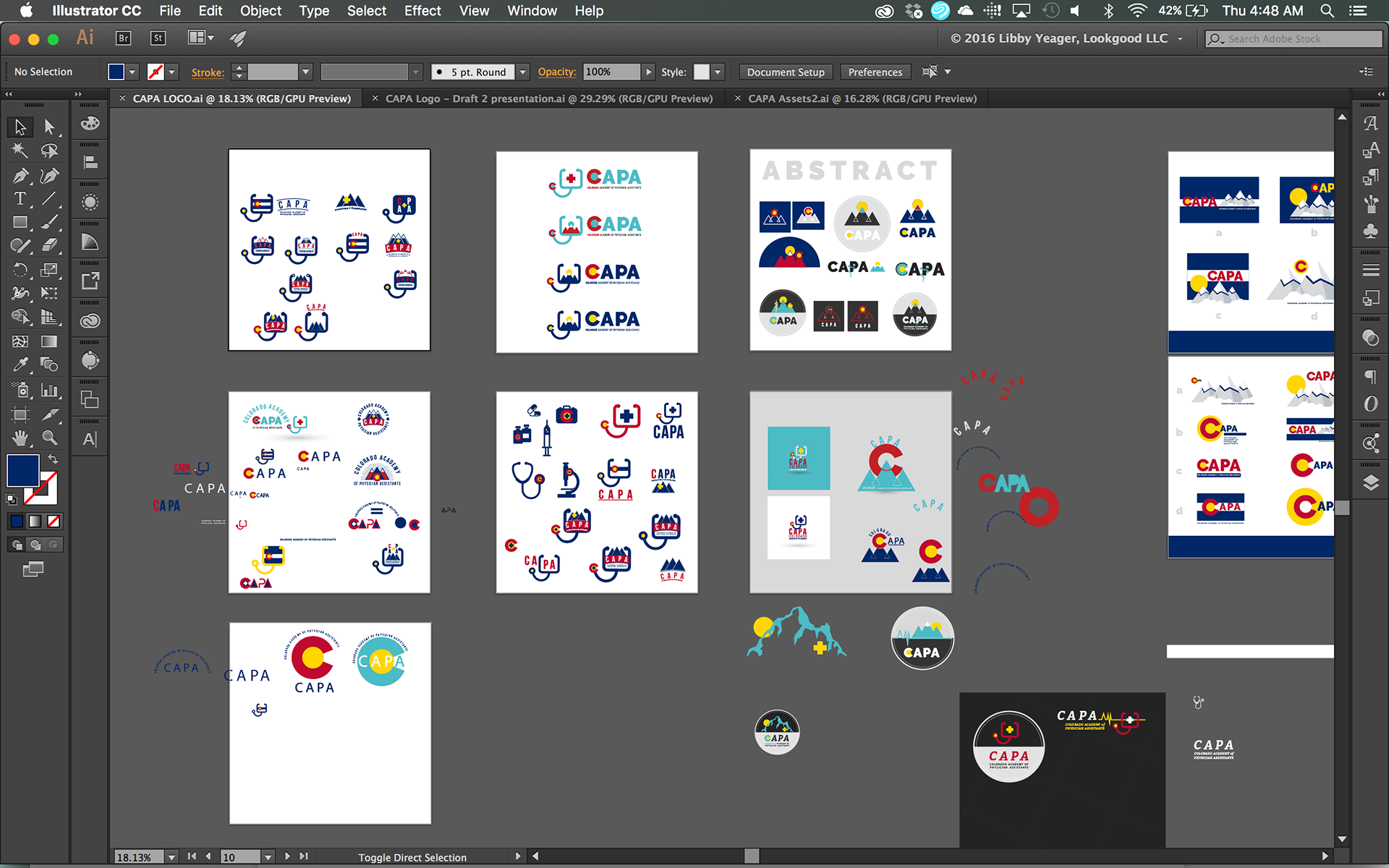Open the Type menu
Screen dimensions: 1389x868
point(314,11)
